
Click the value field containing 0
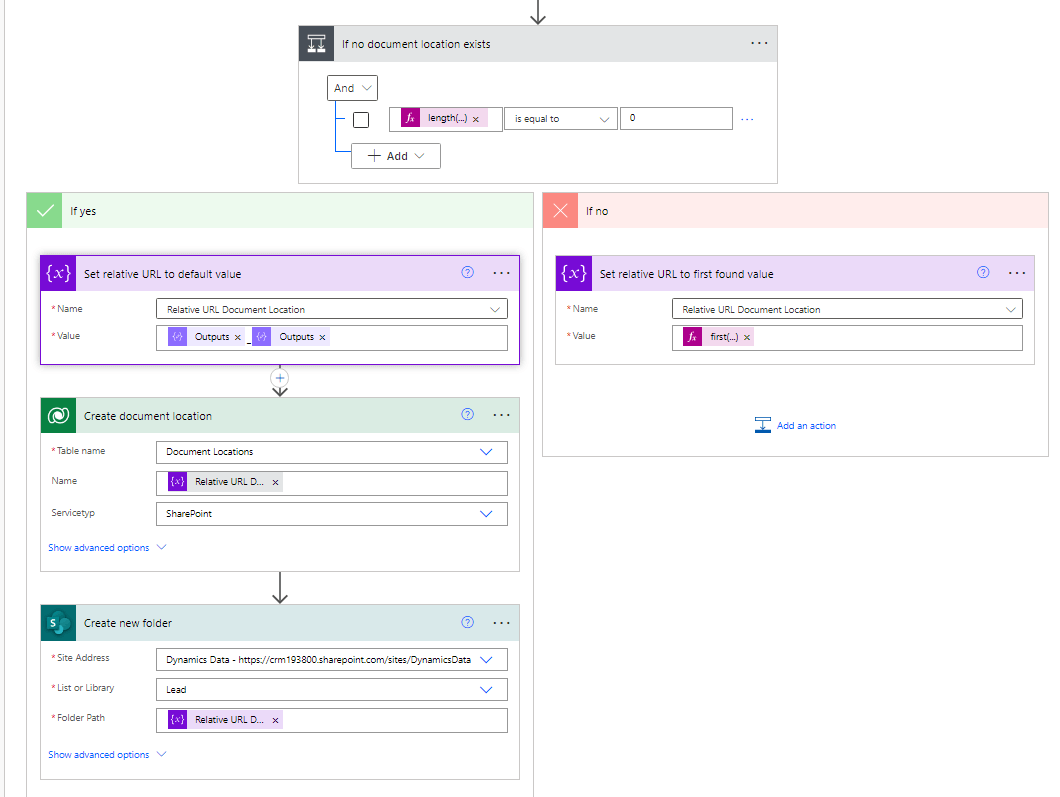click(x=676, y=117)
